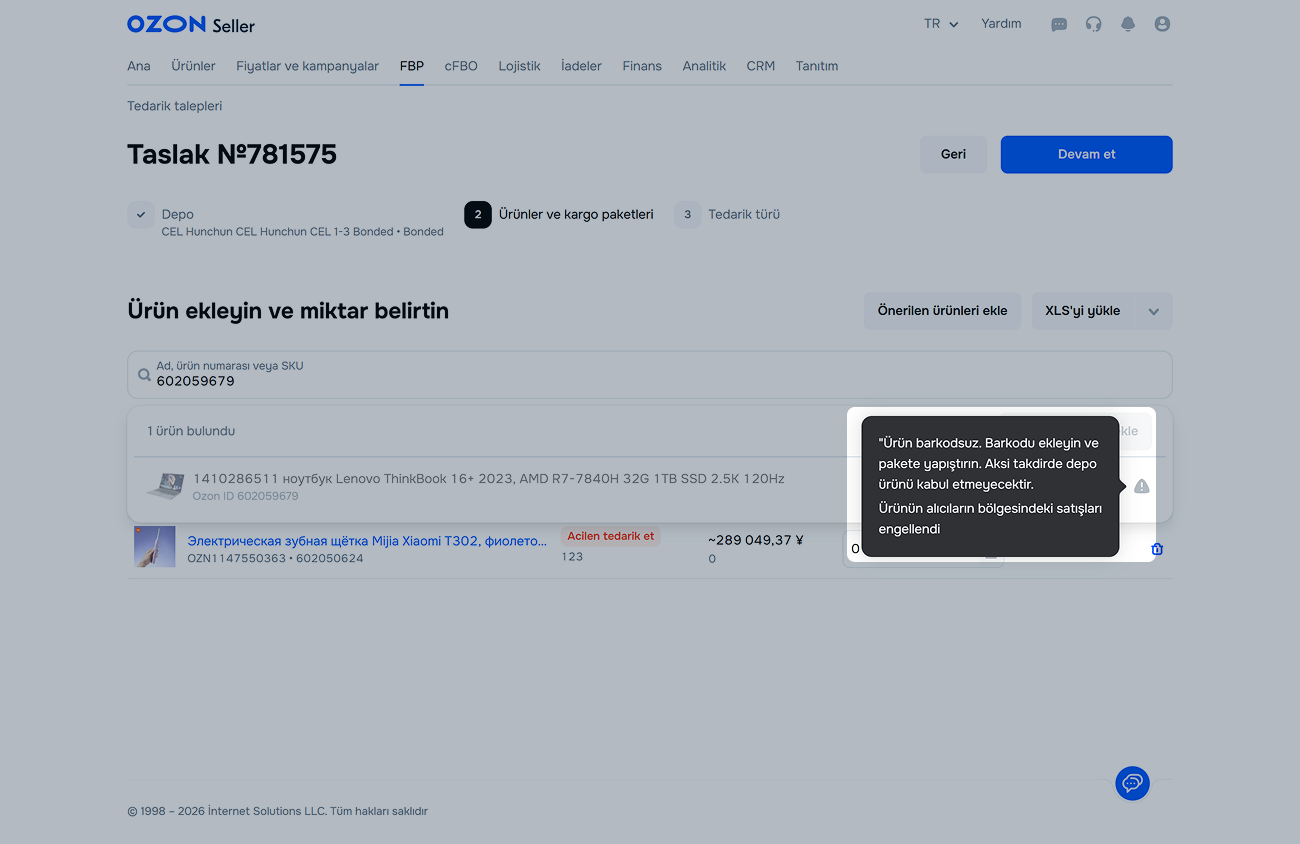
Task: Open the user profile icon
Action: coord(1162,24)
